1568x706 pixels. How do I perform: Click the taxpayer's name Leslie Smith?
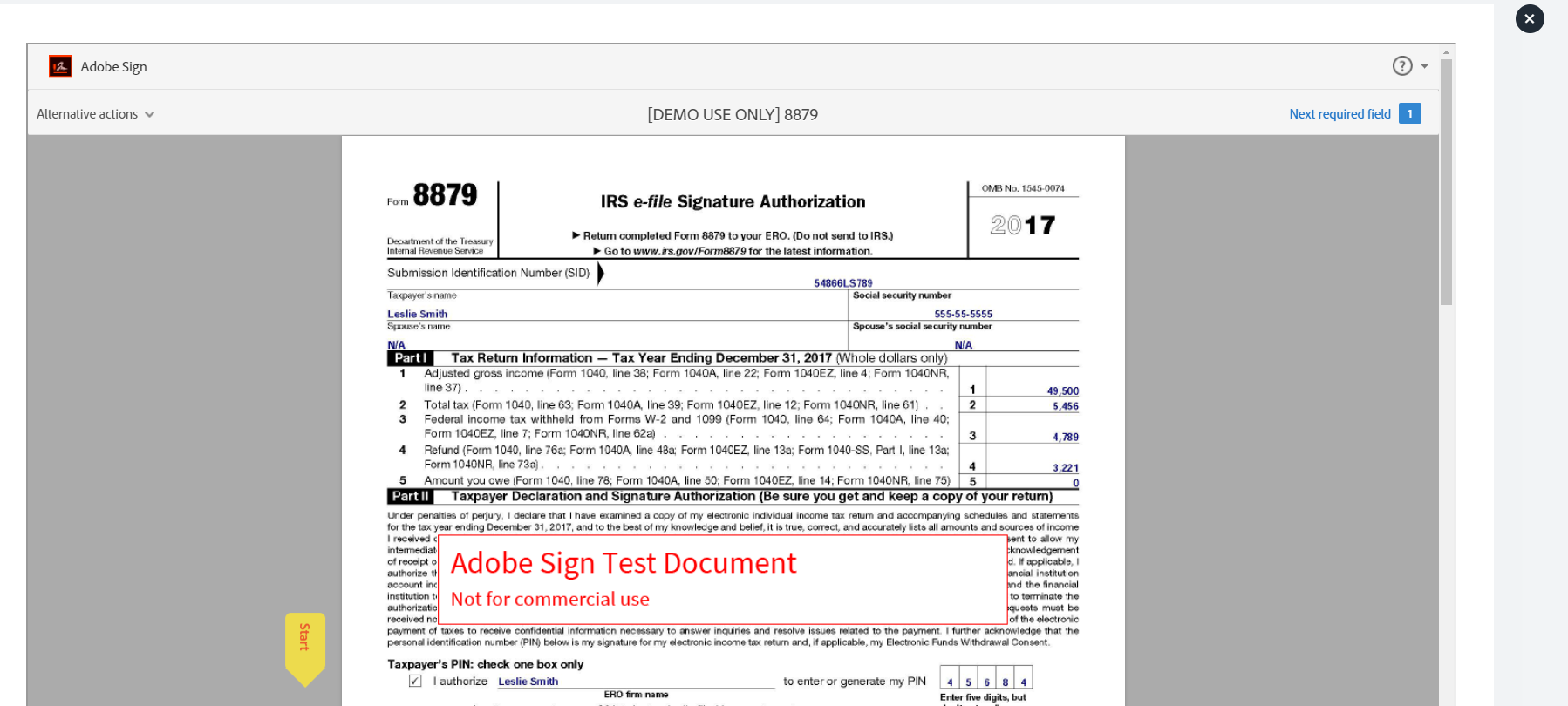click(x=418, y=314)
